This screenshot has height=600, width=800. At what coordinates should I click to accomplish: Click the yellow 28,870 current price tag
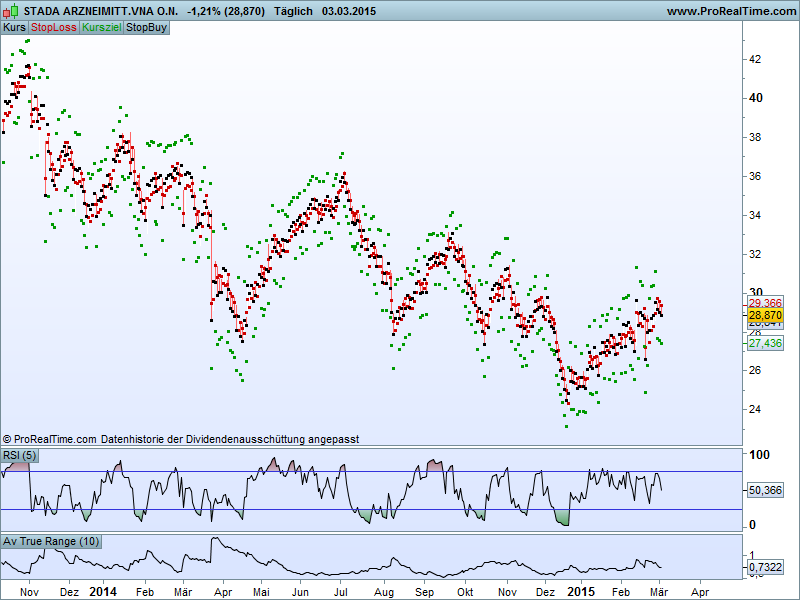pos(765,314)
